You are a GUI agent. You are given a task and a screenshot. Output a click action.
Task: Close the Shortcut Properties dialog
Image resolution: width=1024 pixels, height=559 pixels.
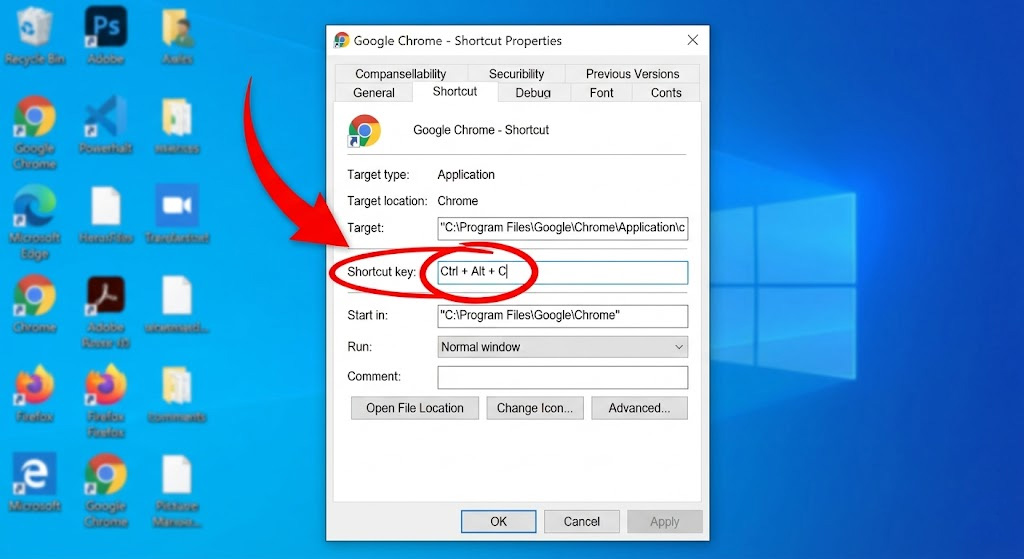693,40
